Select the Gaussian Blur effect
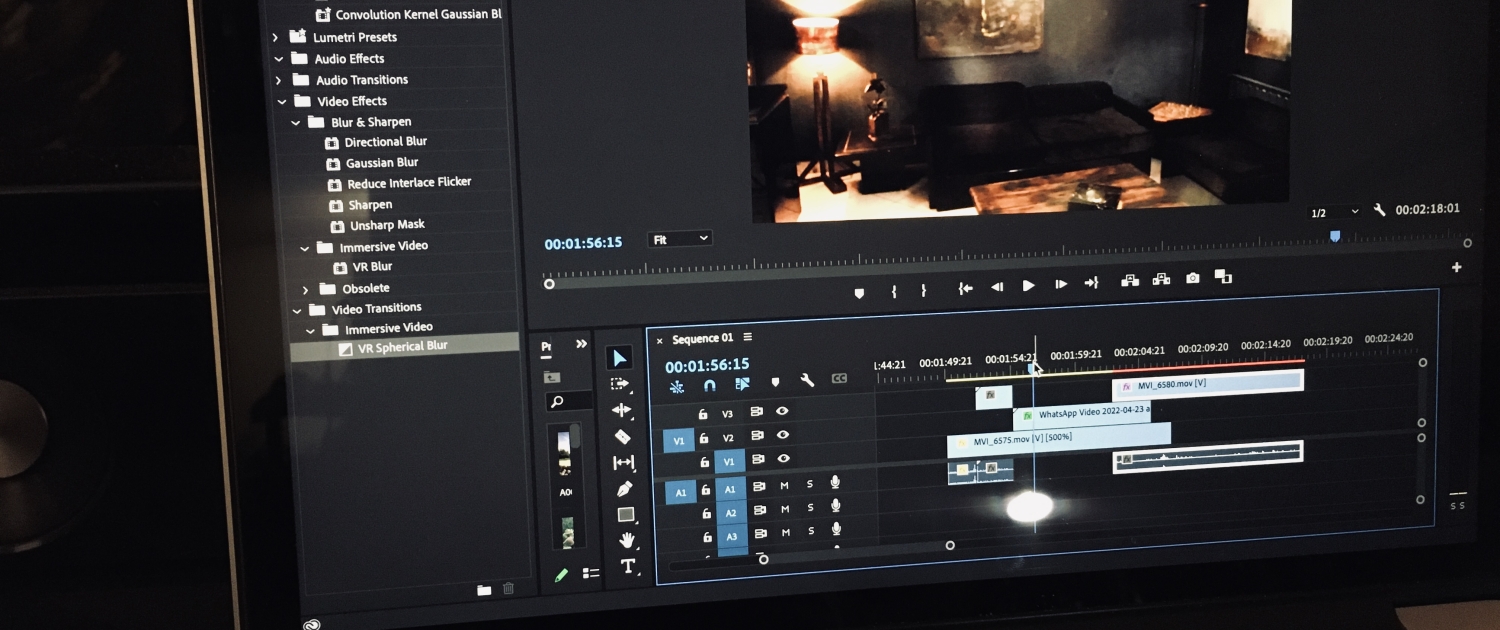 (382, 162)
